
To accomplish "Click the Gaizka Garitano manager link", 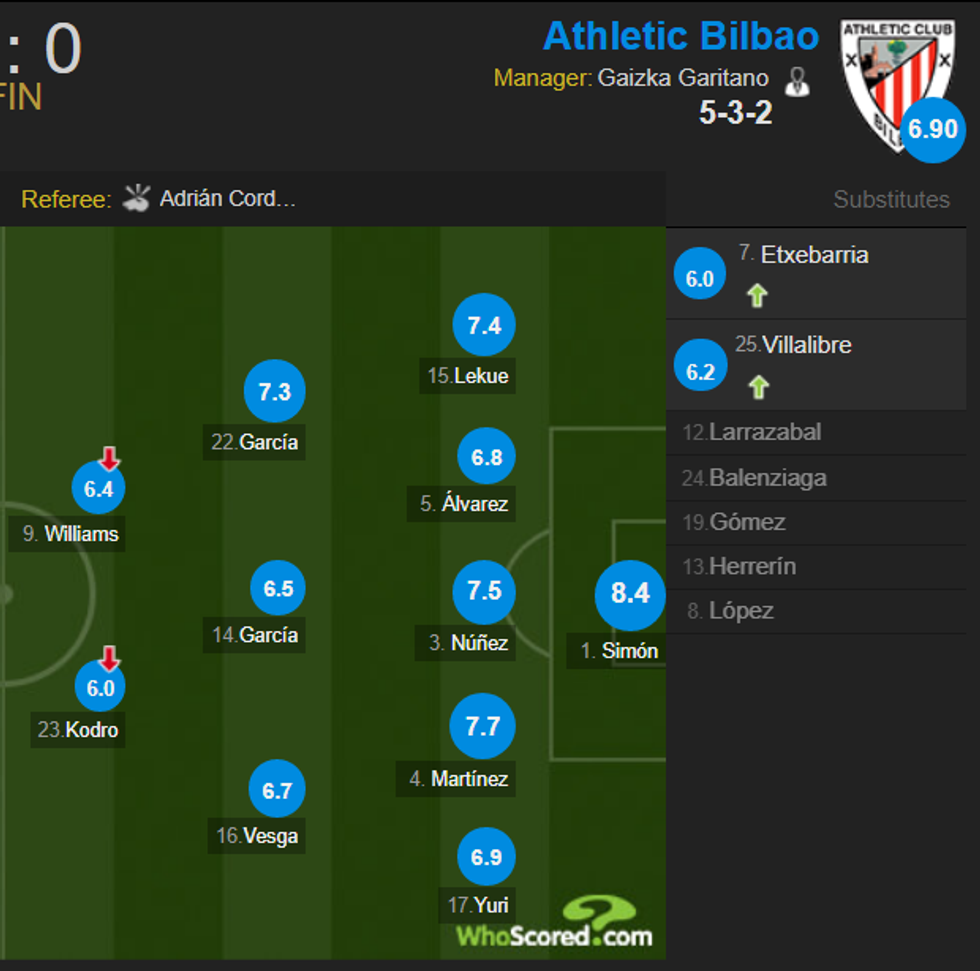I will [683, 77].
